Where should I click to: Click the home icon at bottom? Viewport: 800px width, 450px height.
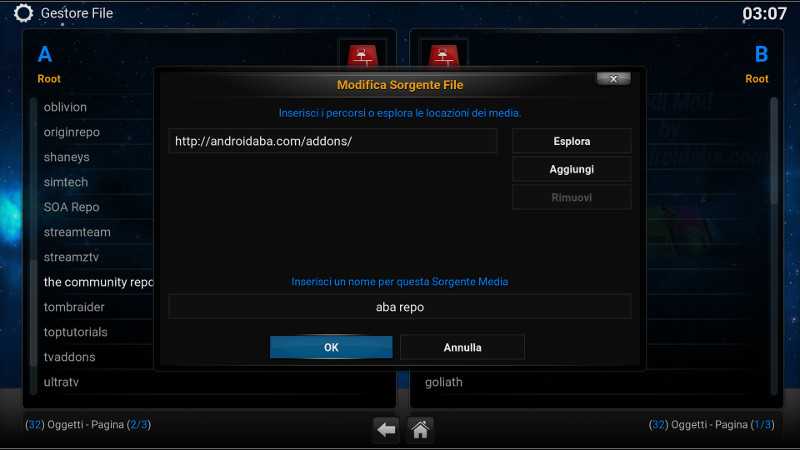420,430
